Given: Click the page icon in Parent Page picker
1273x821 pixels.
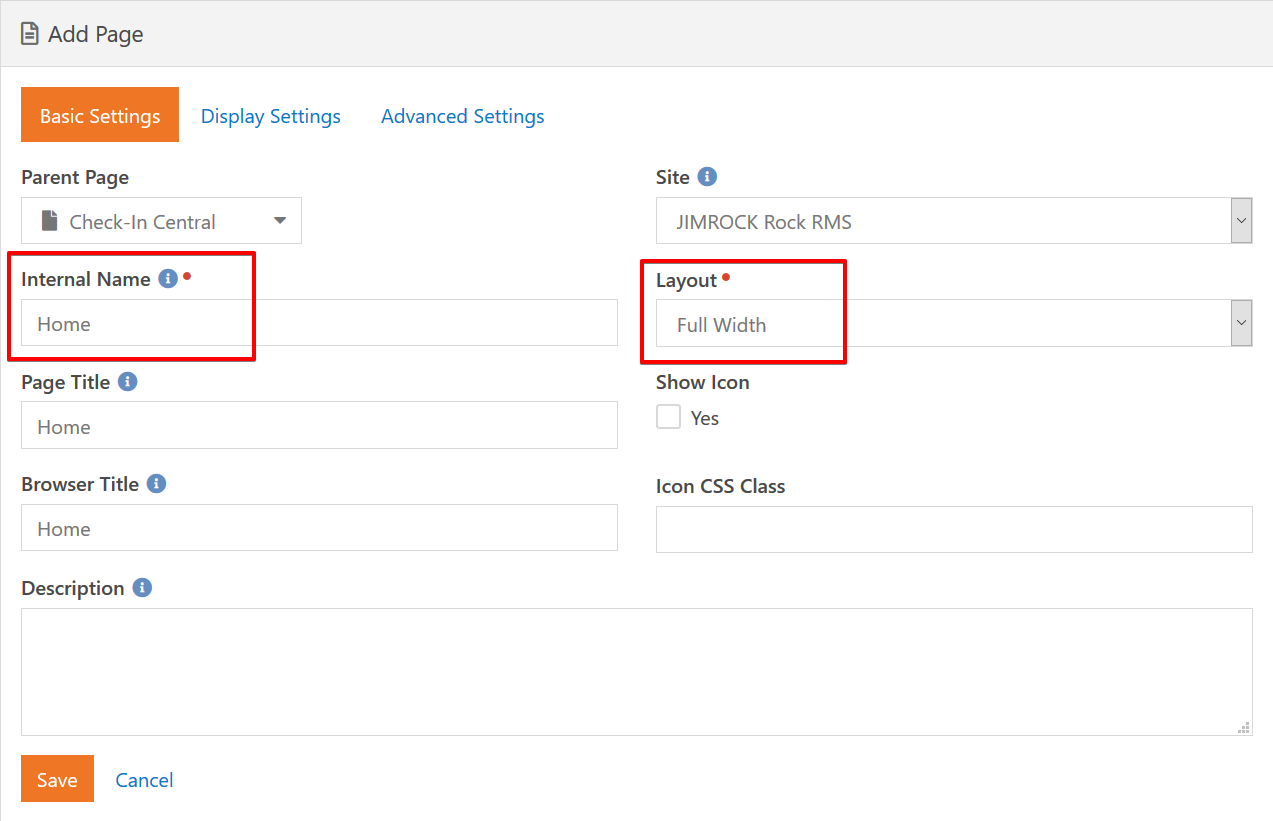Looking at the screenshot, I should coord(49,221).
